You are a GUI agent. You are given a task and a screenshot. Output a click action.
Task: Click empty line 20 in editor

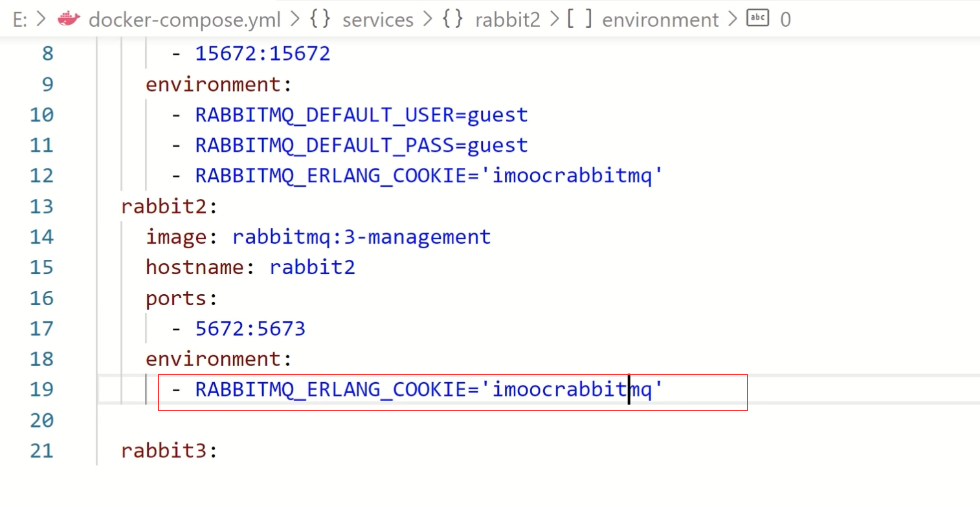tap(538, 420)
